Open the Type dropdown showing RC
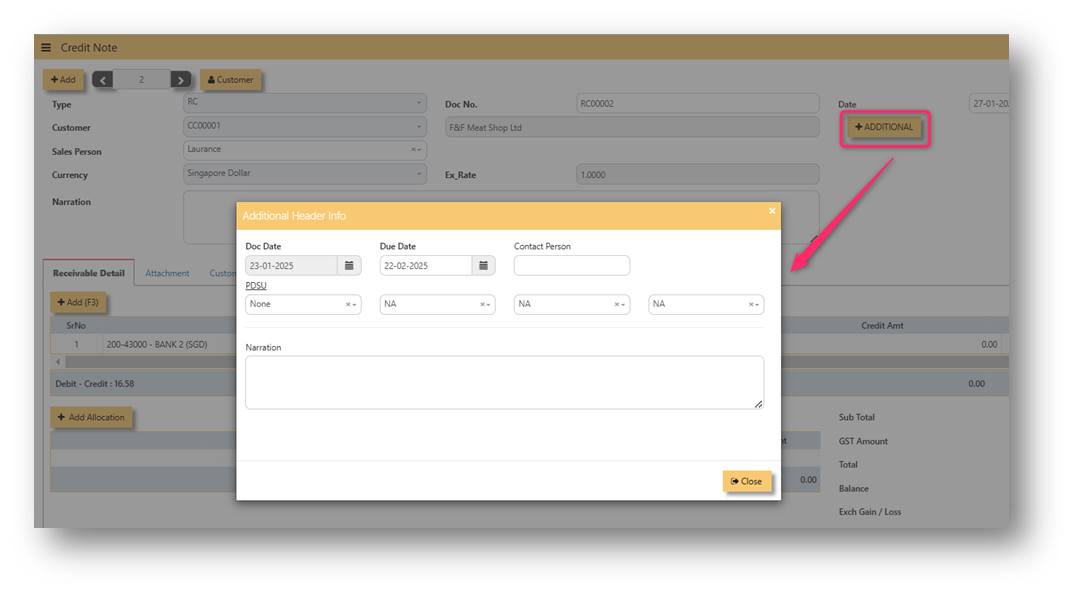 coord(305,103)
